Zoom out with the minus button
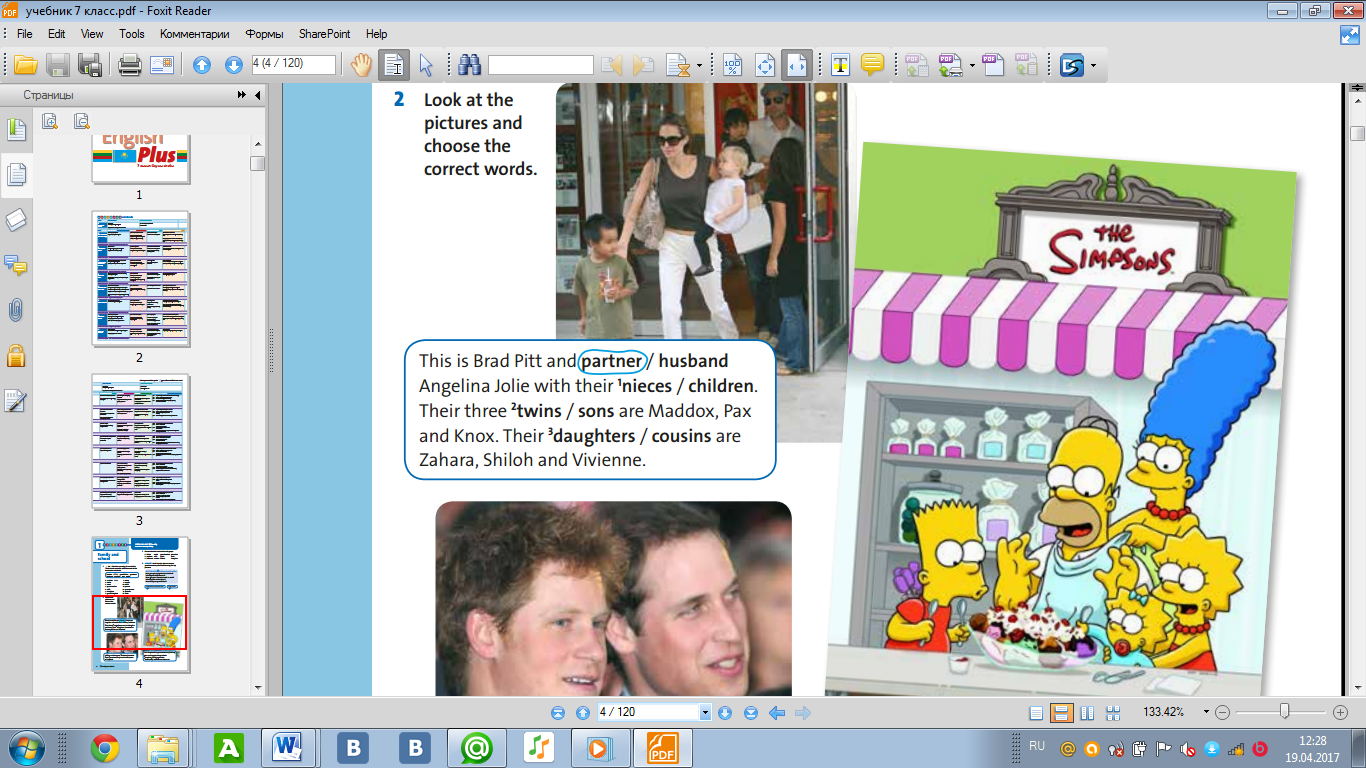 coord(1223,713)
